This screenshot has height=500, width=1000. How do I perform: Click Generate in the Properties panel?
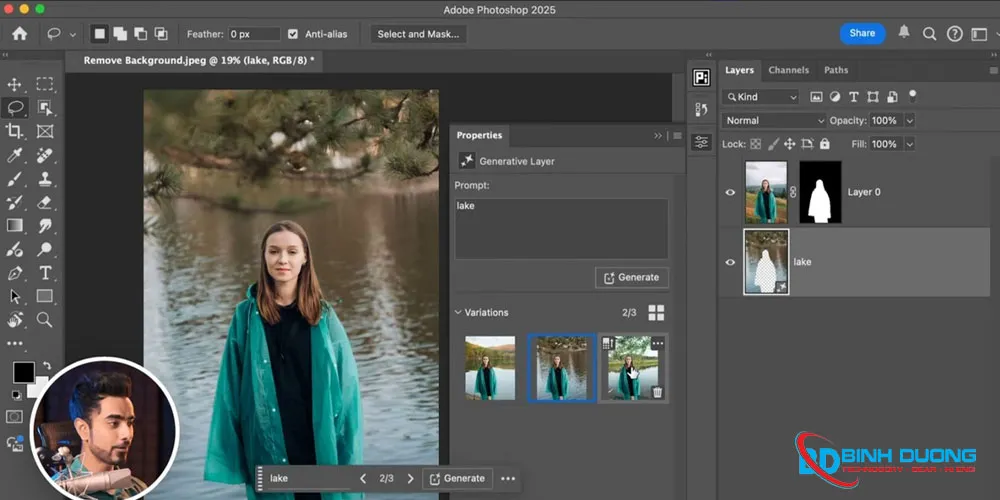[631, 277]
